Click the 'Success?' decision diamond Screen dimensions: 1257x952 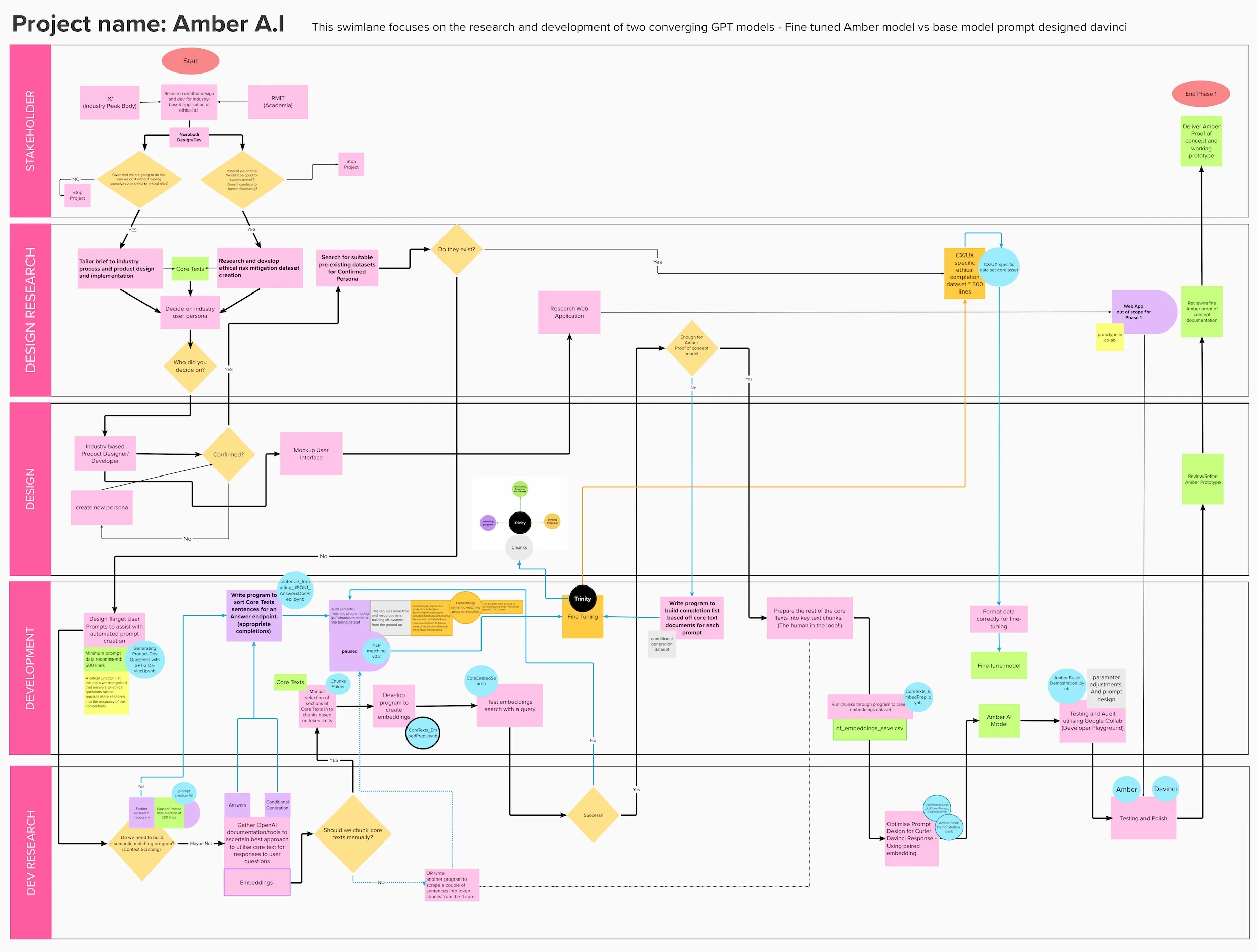[593, 815]
